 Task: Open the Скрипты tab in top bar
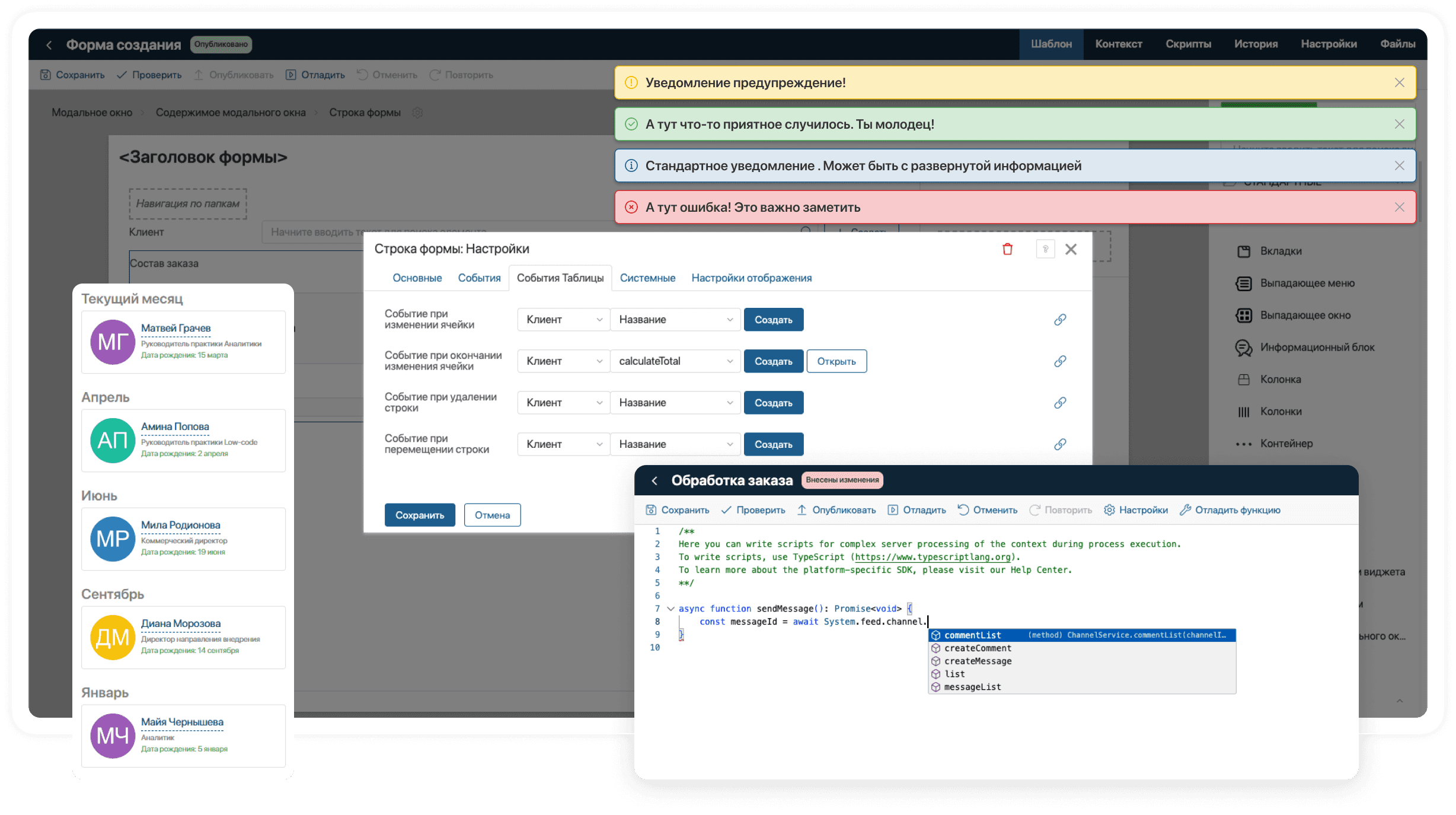pyautogui.click(x=1188, y=44)
